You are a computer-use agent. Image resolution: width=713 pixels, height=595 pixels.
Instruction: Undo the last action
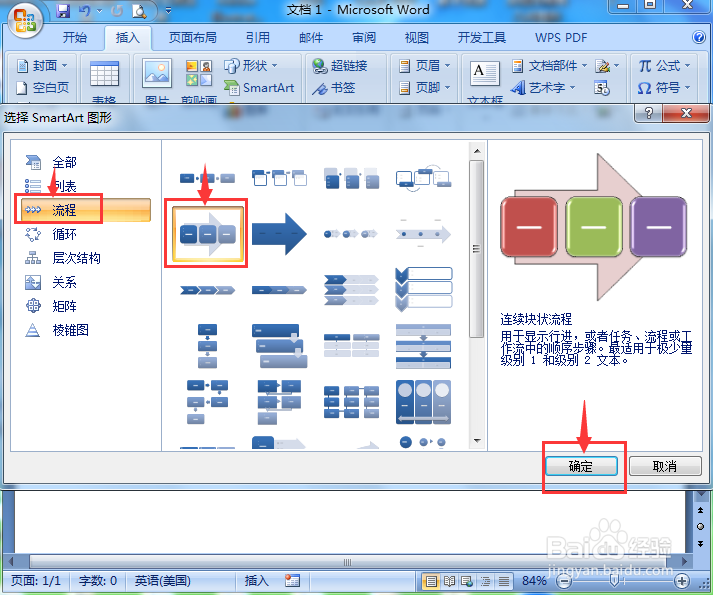[x=84, y=10]
